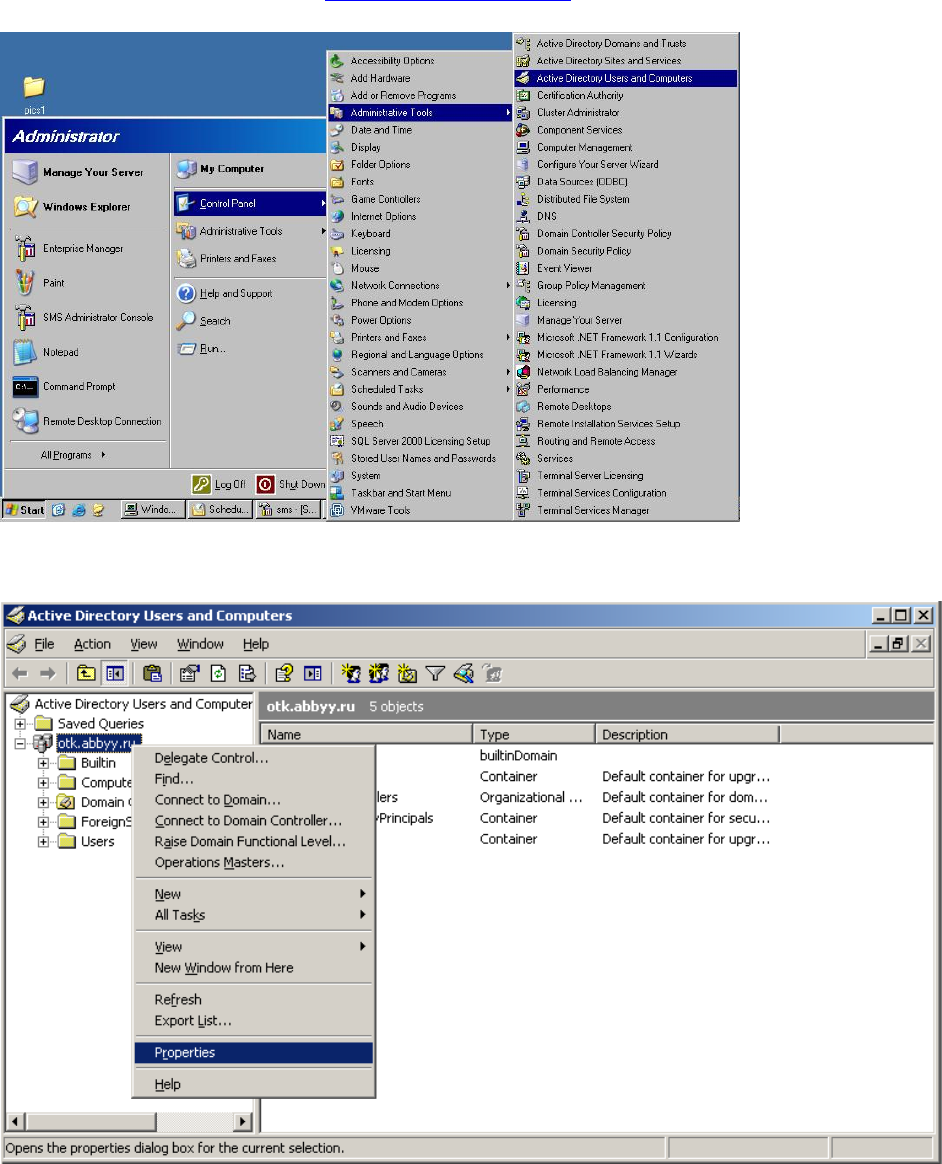
Task: Click the Up one level toolbar icon
Action: (x=86, y=673)
